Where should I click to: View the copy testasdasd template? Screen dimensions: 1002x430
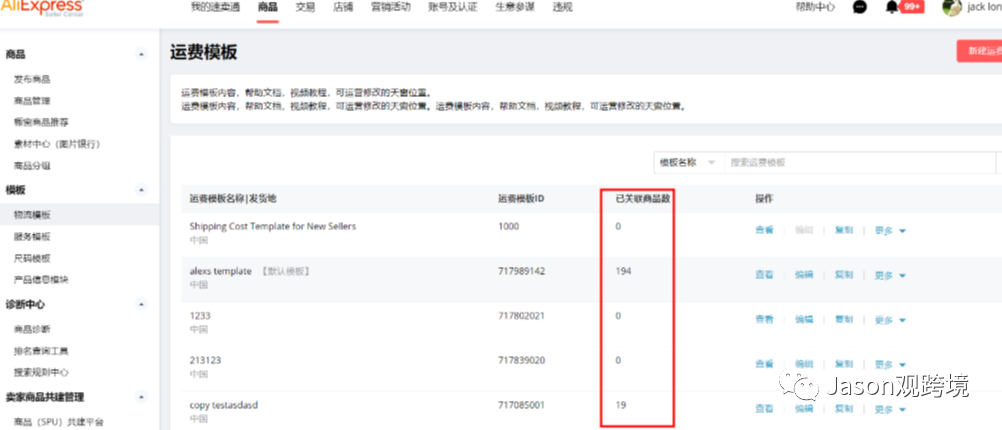(x=764, y=408)
